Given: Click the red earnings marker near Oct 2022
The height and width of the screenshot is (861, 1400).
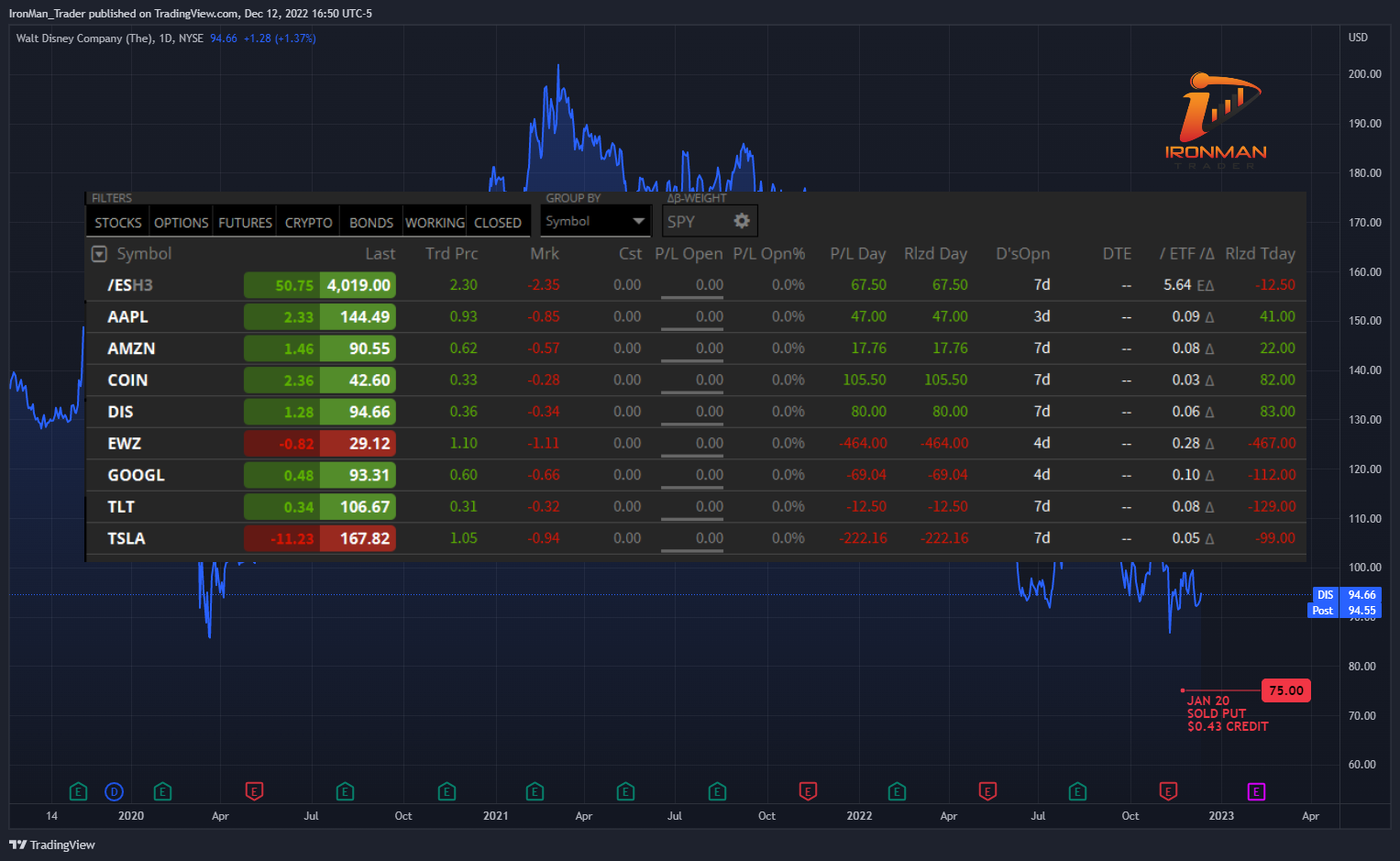Looking at the screenshot, I should tap(1168, 790).
